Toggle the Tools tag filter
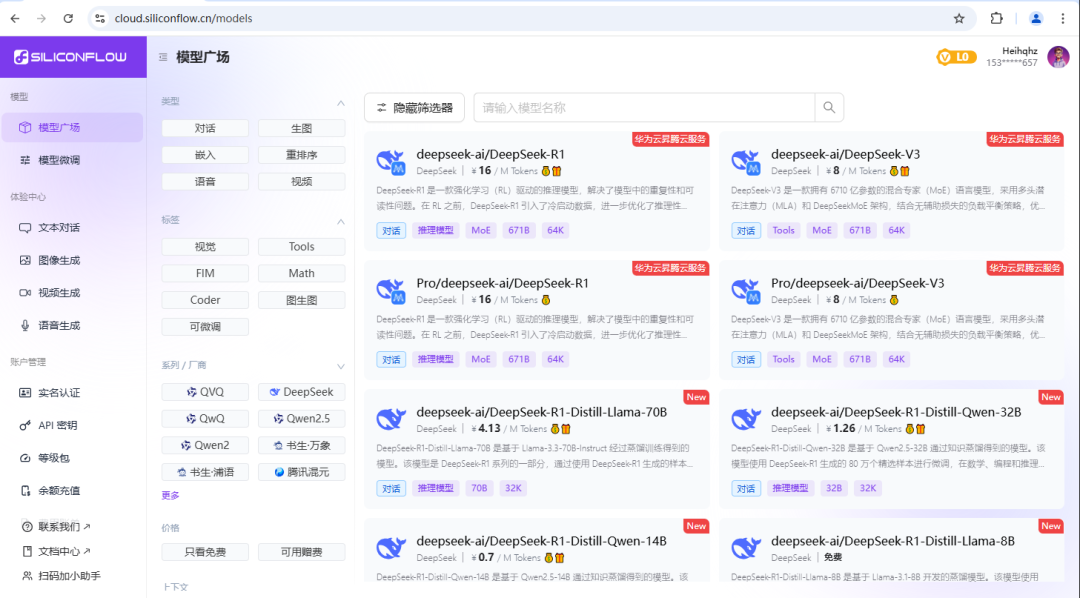The width and height of the screenshot is (1080, 598). tap(302, 247)
